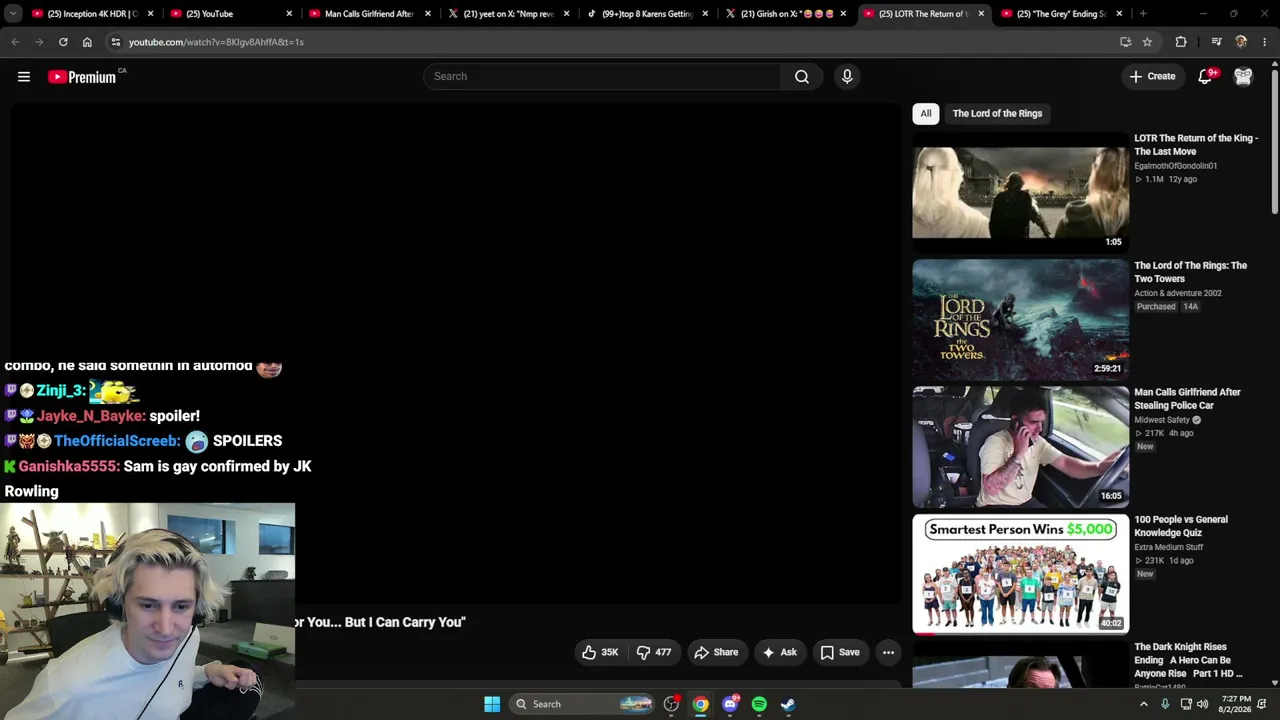Select The Lord of the Rings chip

(x=997, y=114)
